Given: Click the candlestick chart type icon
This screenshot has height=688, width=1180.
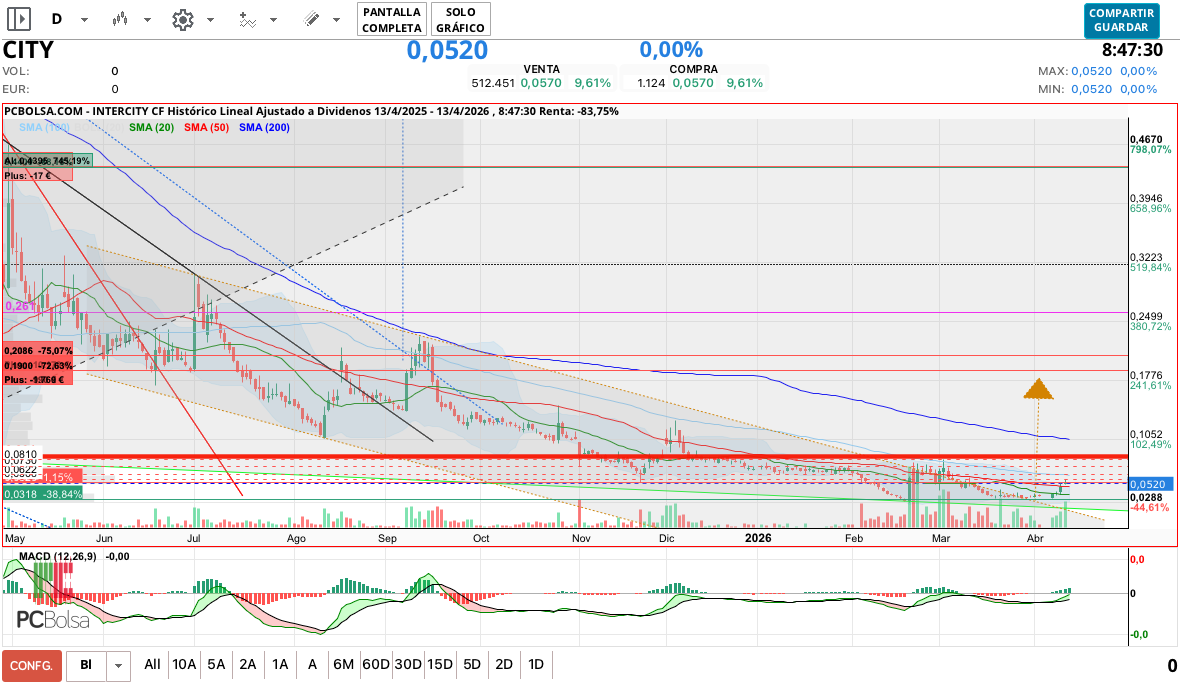Looking at the screenshot, I should tap(120, 19).
